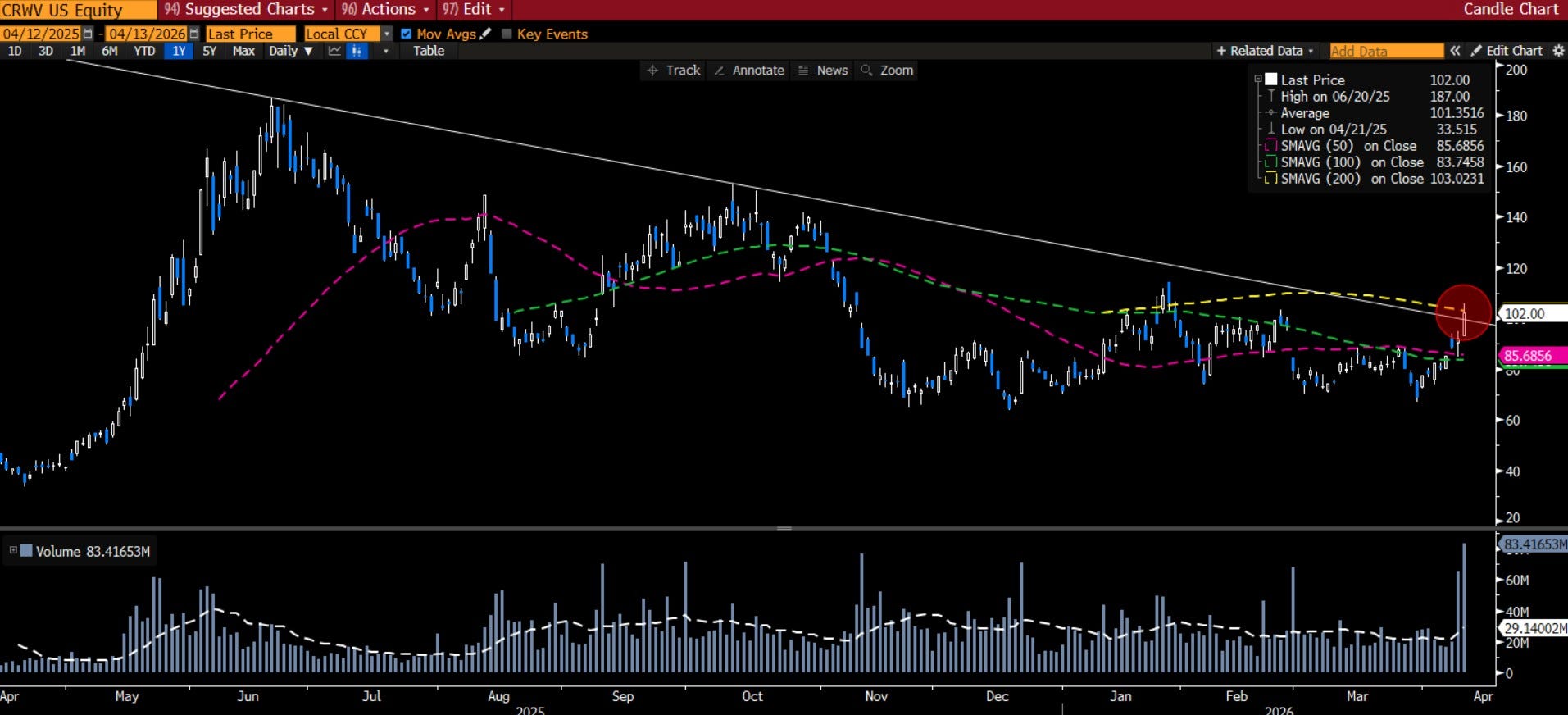Open the end date calendar picker

[x=194, y=34]
